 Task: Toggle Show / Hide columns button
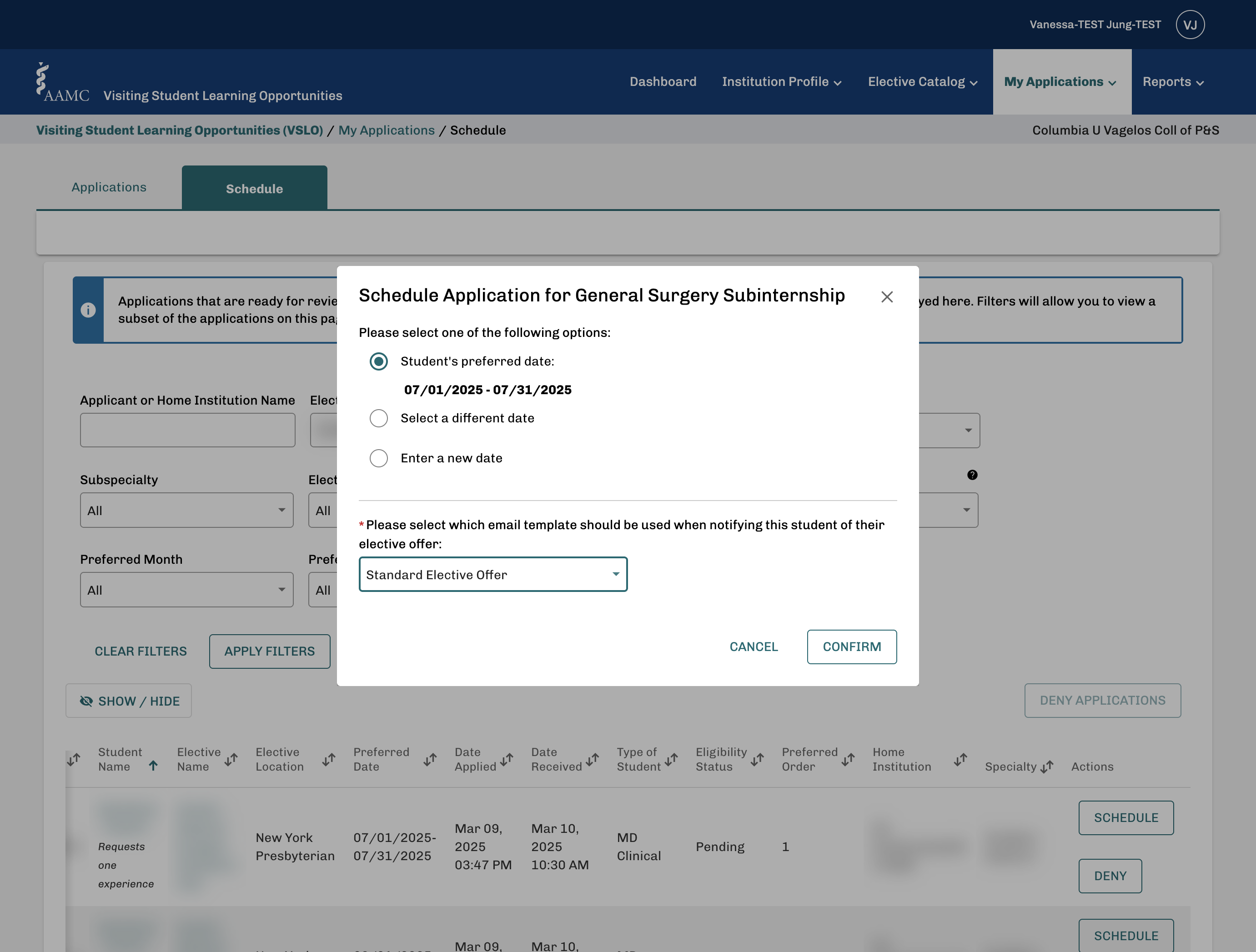128,701
